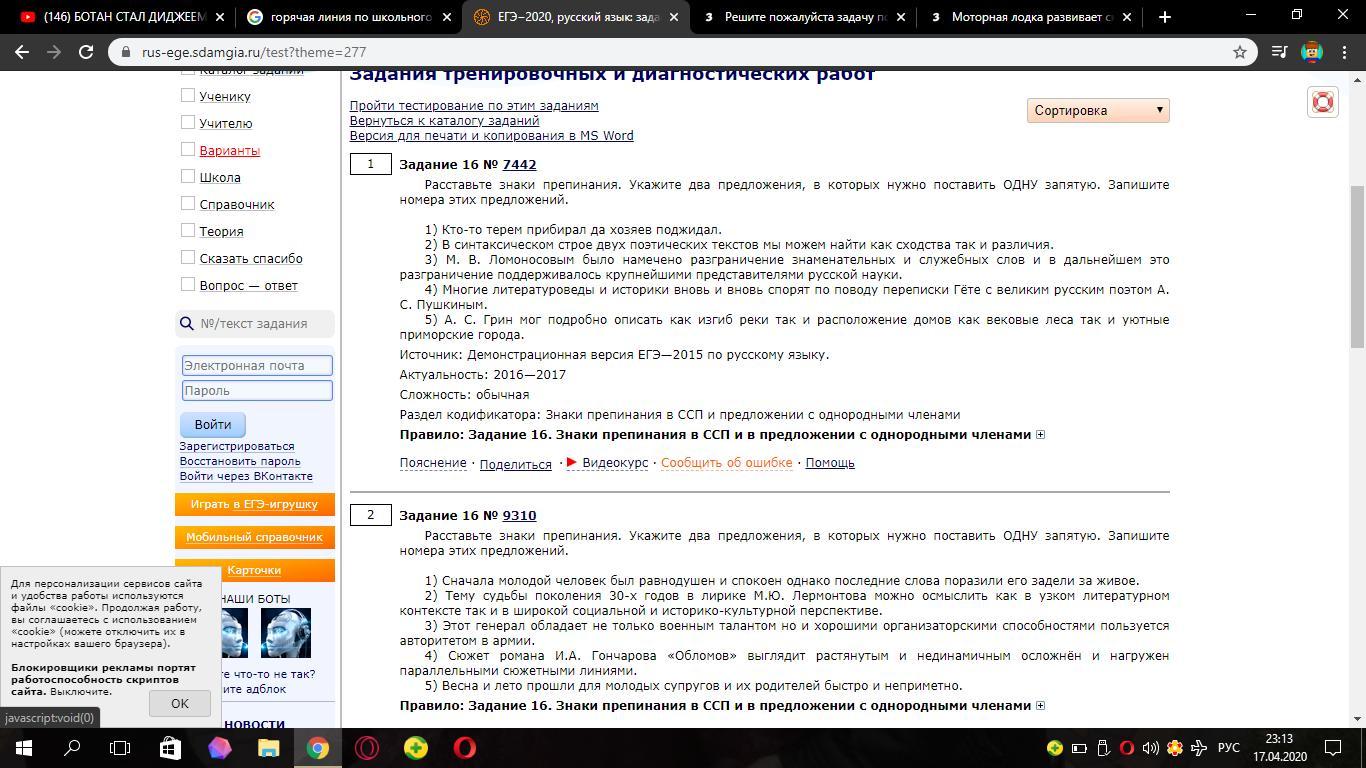Click the Зарегистрироваться link
Viewport: 1366px width, 768px height.
pos(237,446)
